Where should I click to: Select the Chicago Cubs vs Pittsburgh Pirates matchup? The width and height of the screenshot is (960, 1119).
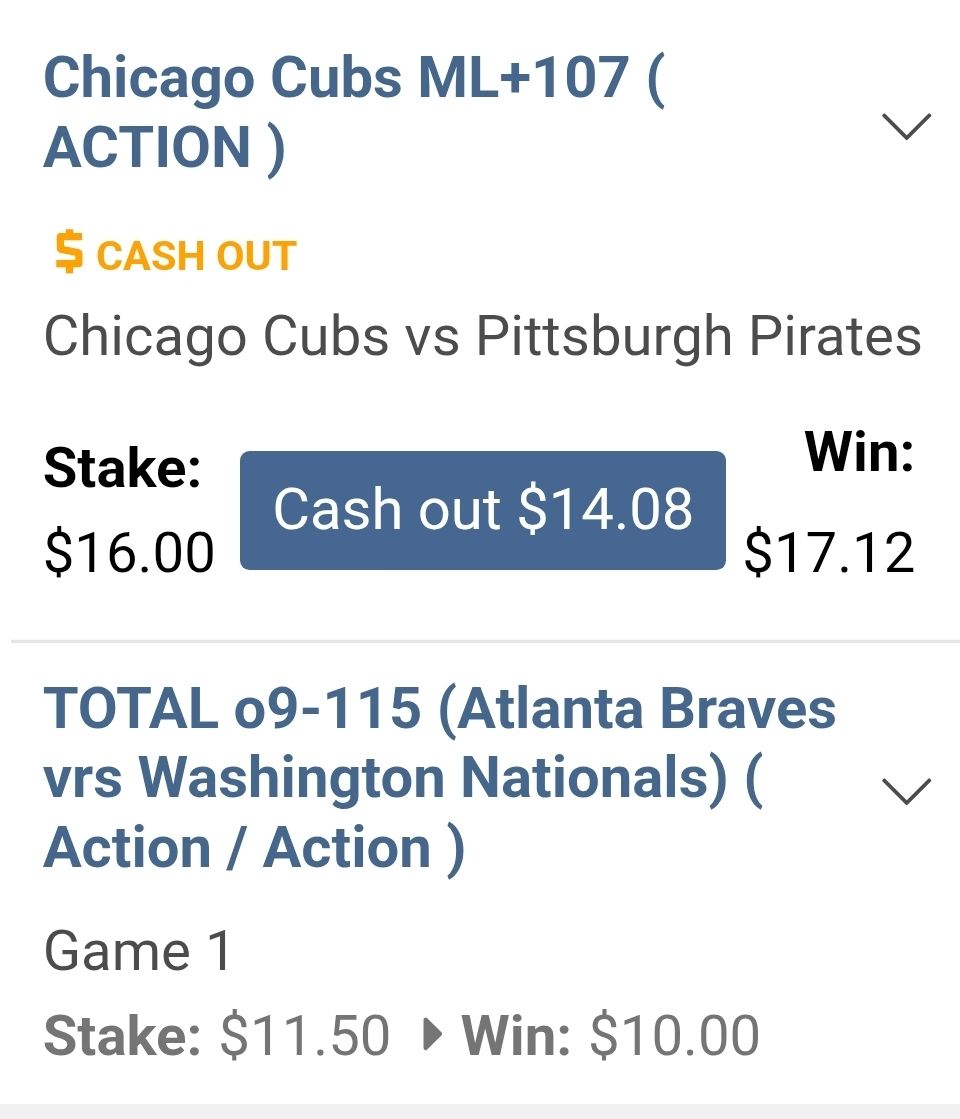click(482, 336)
